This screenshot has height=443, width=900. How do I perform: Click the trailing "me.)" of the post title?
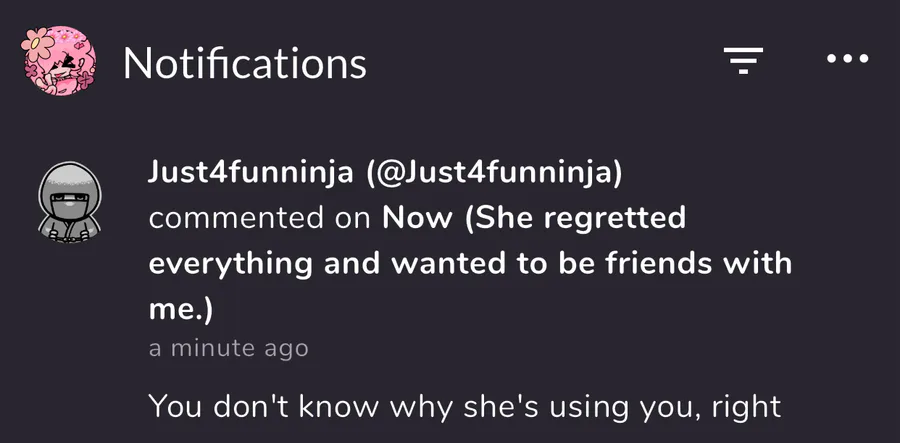point(180,310)
